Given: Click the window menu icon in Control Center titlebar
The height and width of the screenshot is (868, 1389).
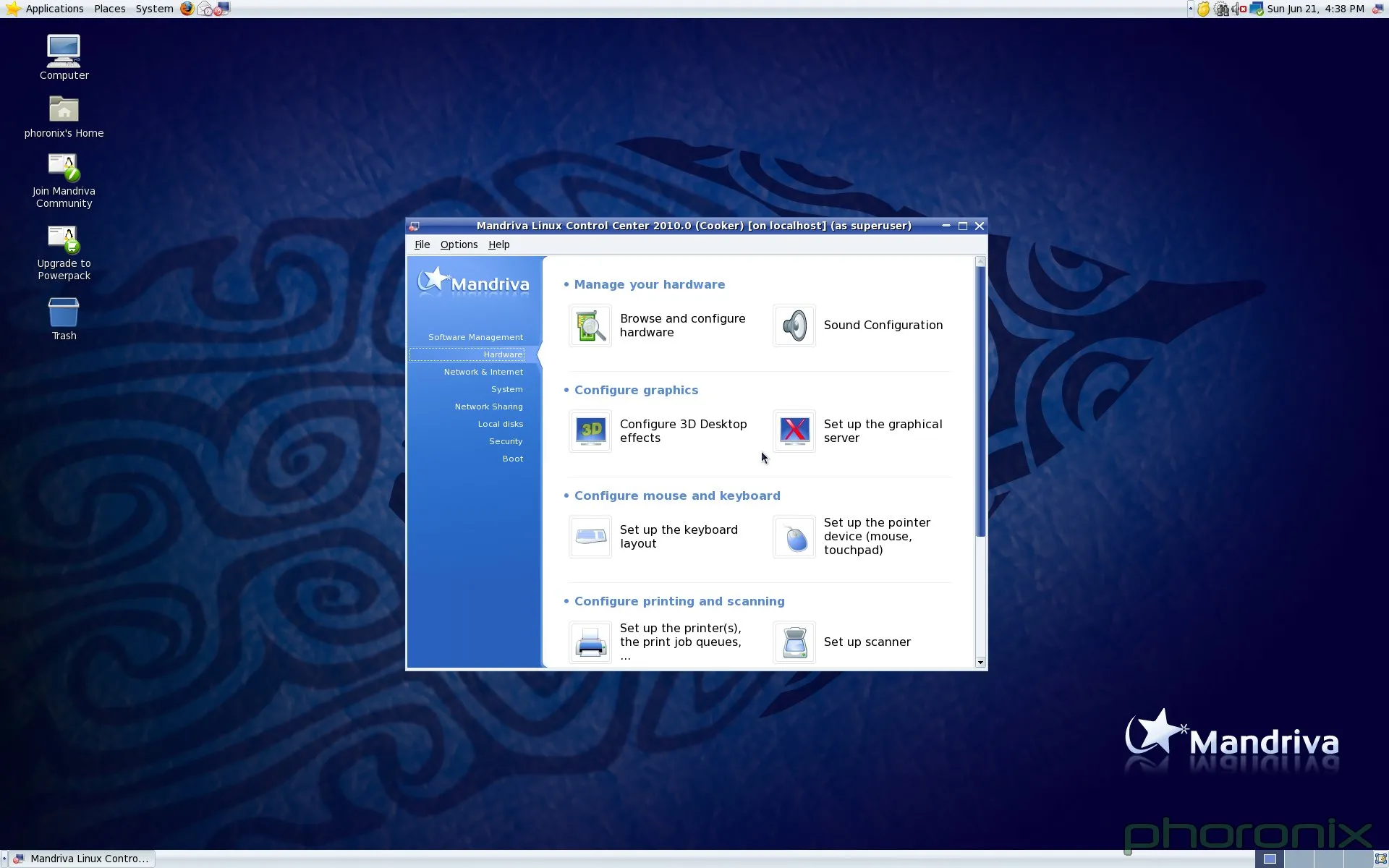Looking at the screenshot, I should click(414, 226).
